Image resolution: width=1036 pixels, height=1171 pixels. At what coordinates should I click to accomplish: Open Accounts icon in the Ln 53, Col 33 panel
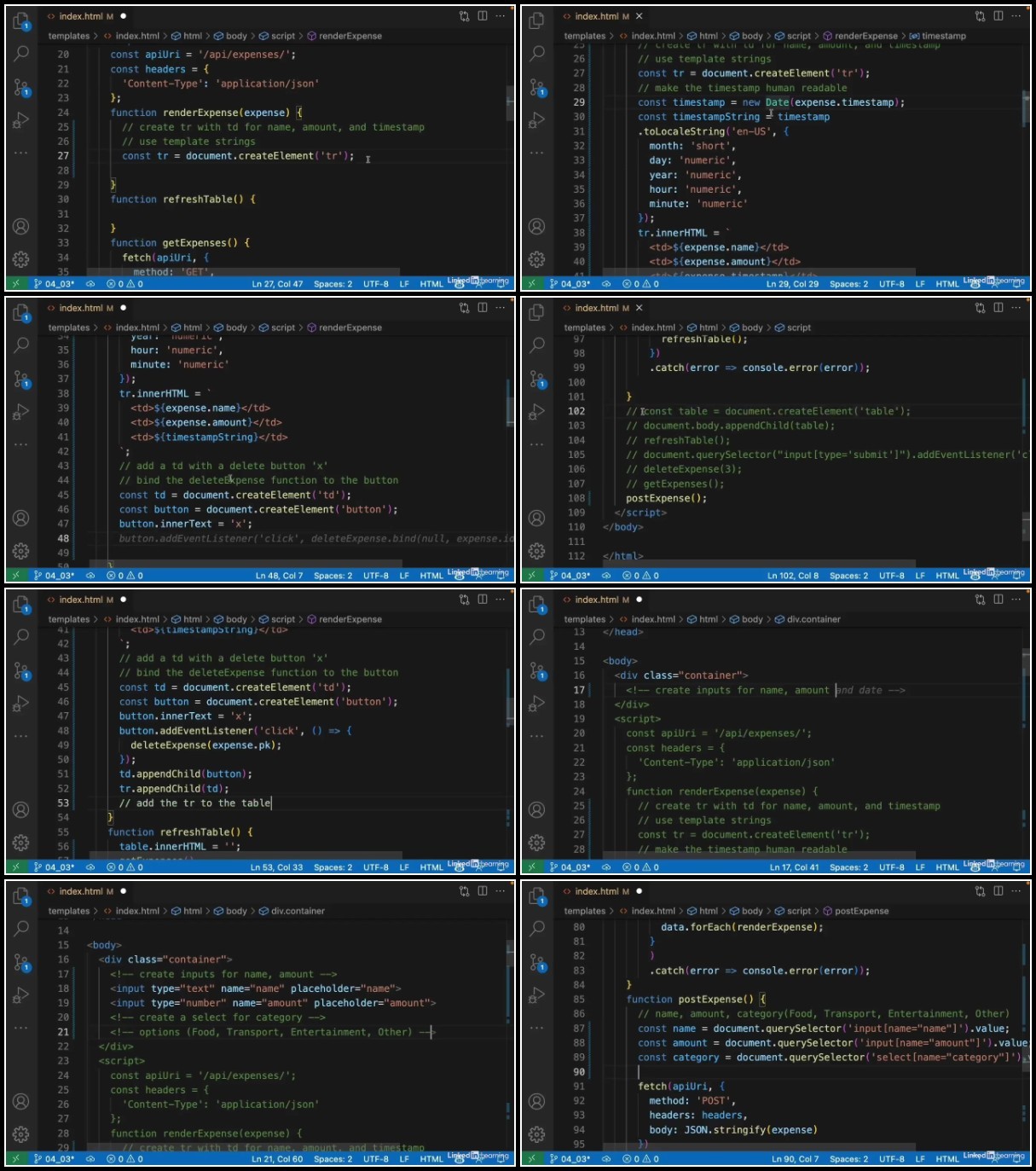21,810
